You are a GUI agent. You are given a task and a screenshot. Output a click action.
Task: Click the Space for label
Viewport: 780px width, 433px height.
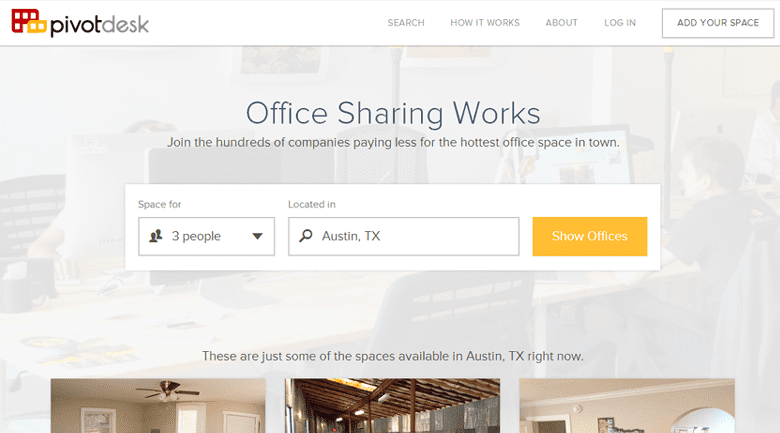pos(160,204)
